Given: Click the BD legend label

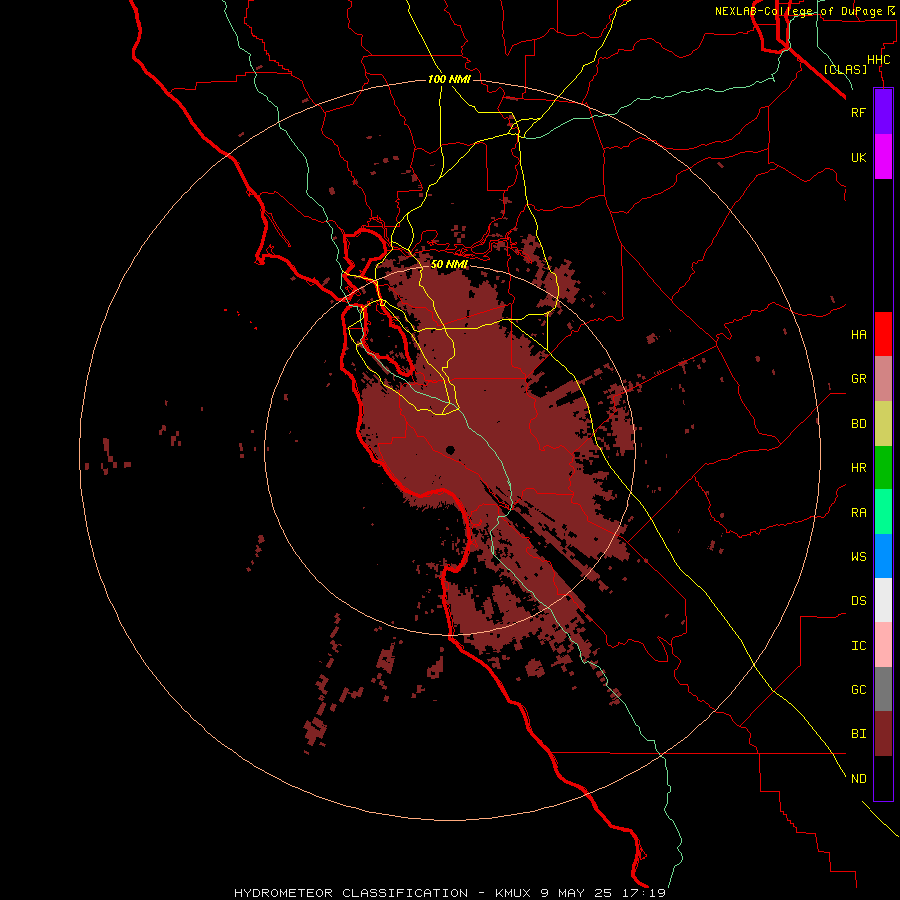Looking at the screenshot, I should [858, 424].
